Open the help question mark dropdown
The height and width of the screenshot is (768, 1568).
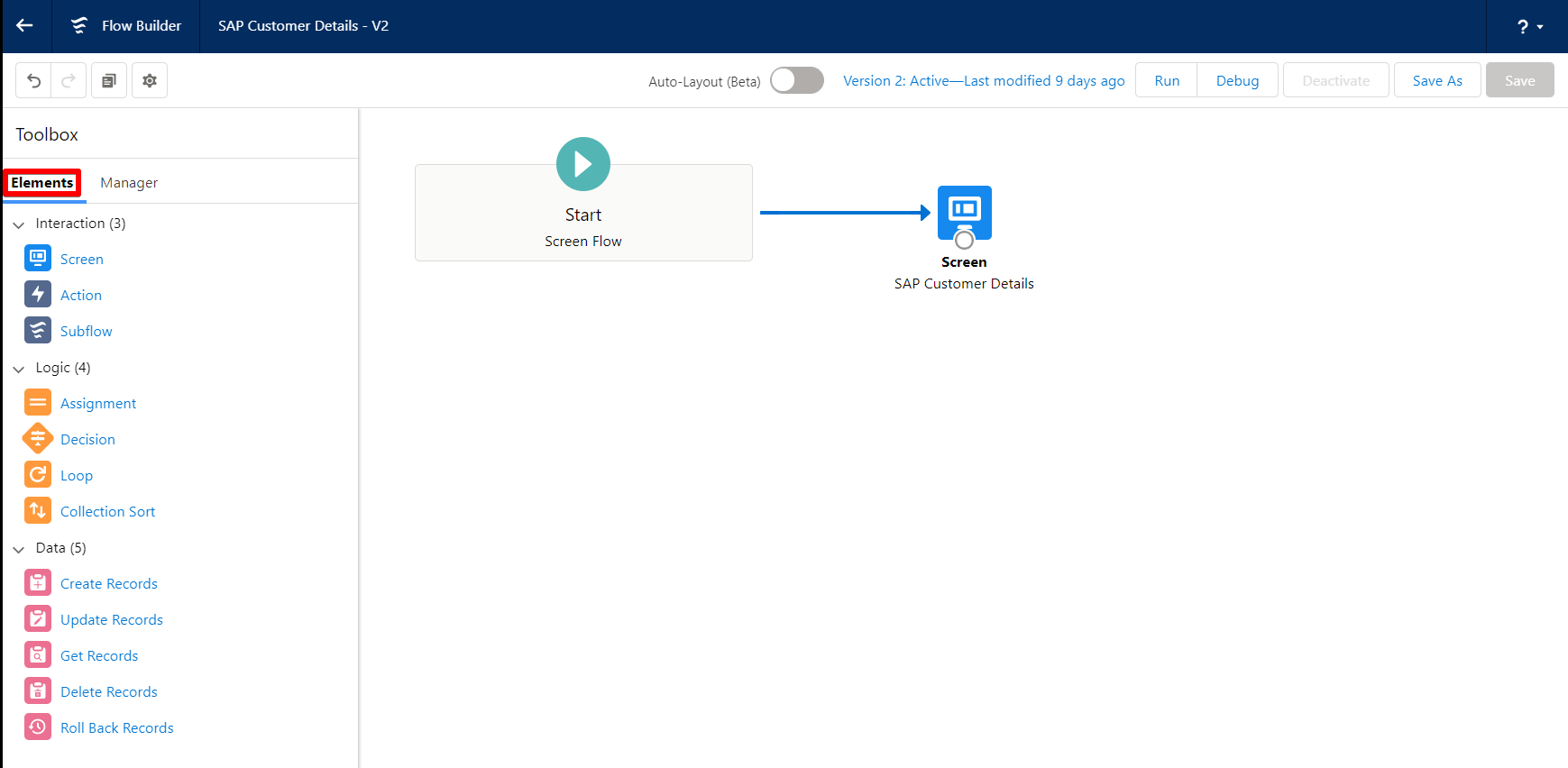[x=1530, y=27]
